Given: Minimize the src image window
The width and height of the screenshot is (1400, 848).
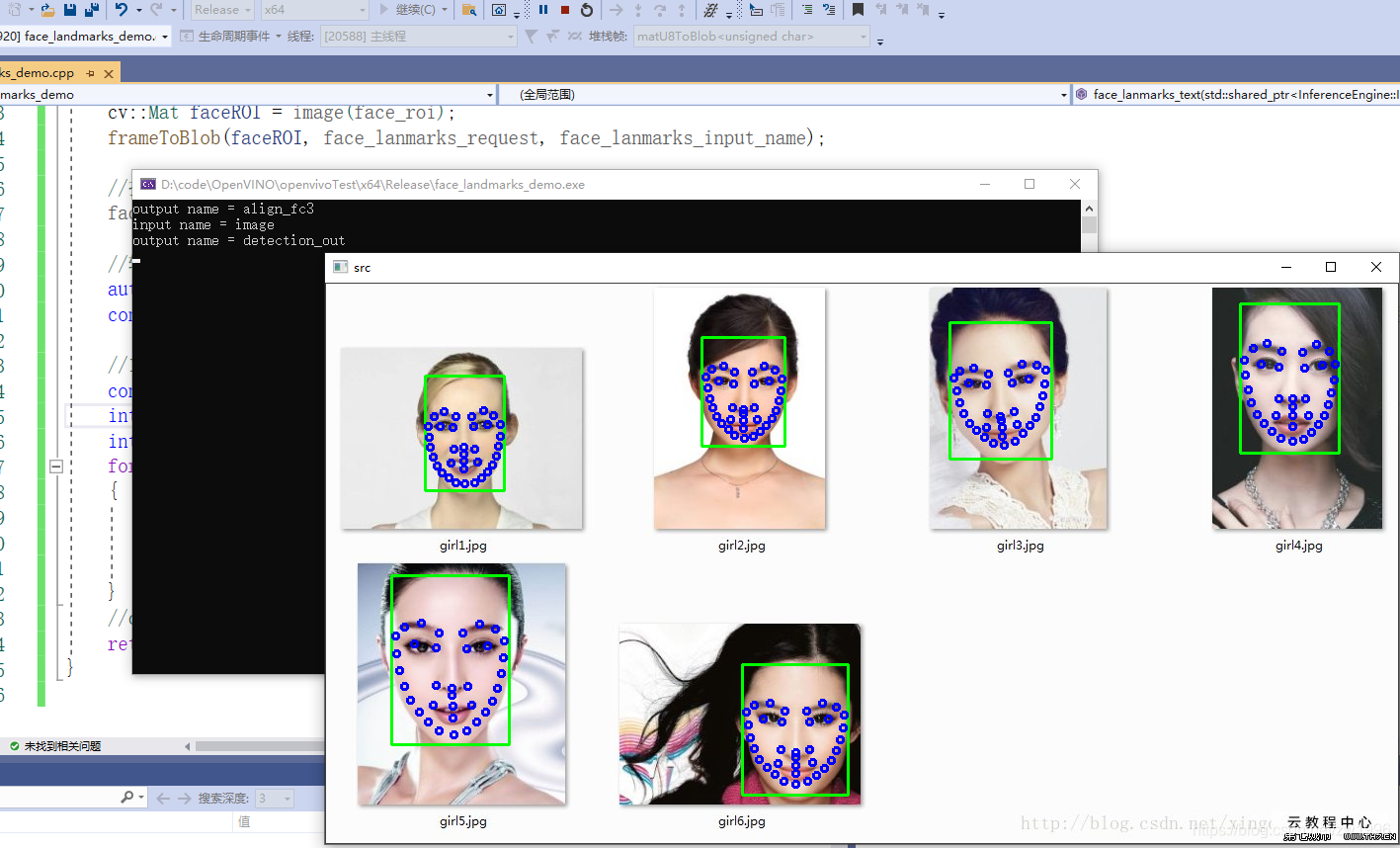Looking at the screenshot, I should (x=1286, y=267).
